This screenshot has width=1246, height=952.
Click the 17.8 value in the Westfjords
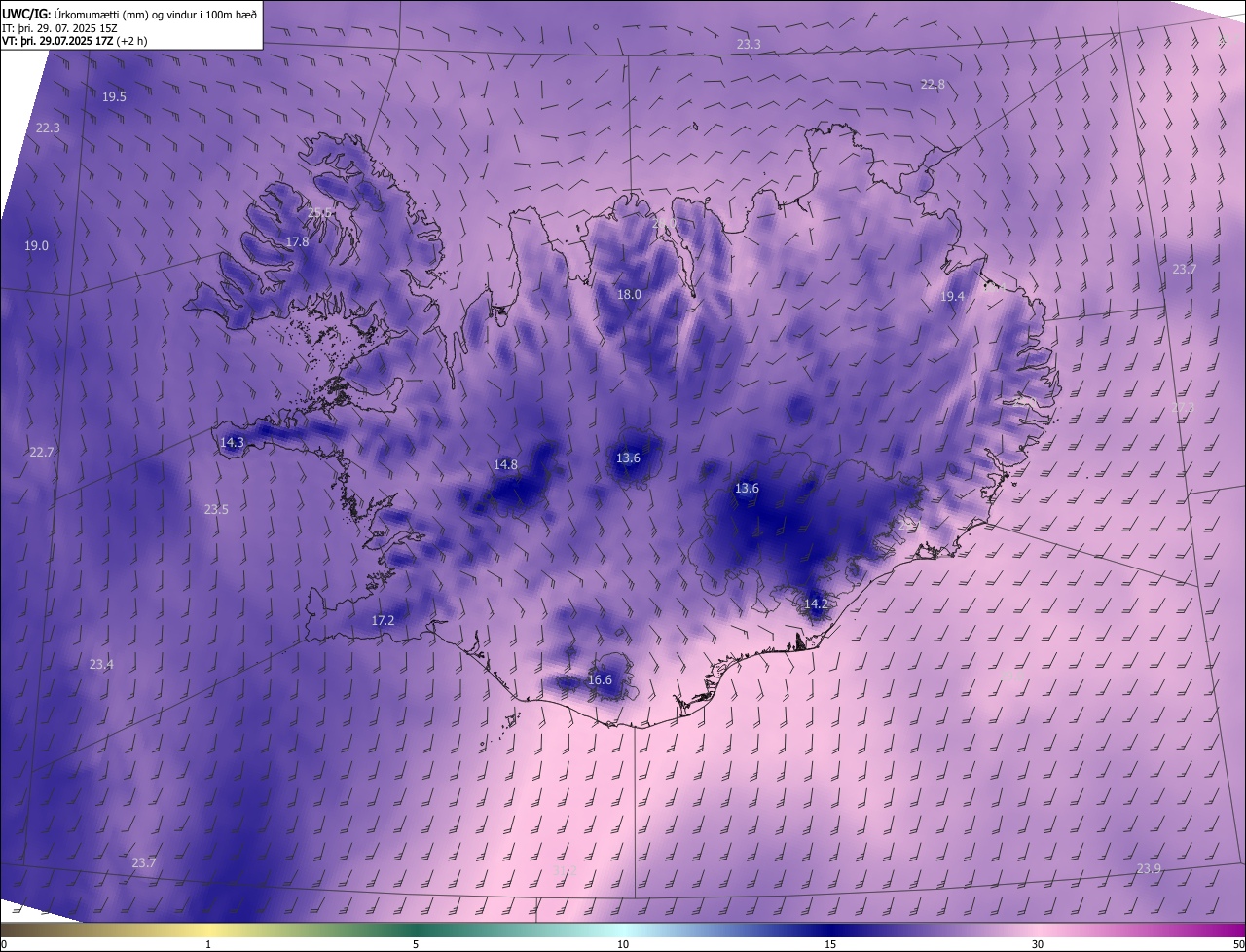[x=297, y=242]
